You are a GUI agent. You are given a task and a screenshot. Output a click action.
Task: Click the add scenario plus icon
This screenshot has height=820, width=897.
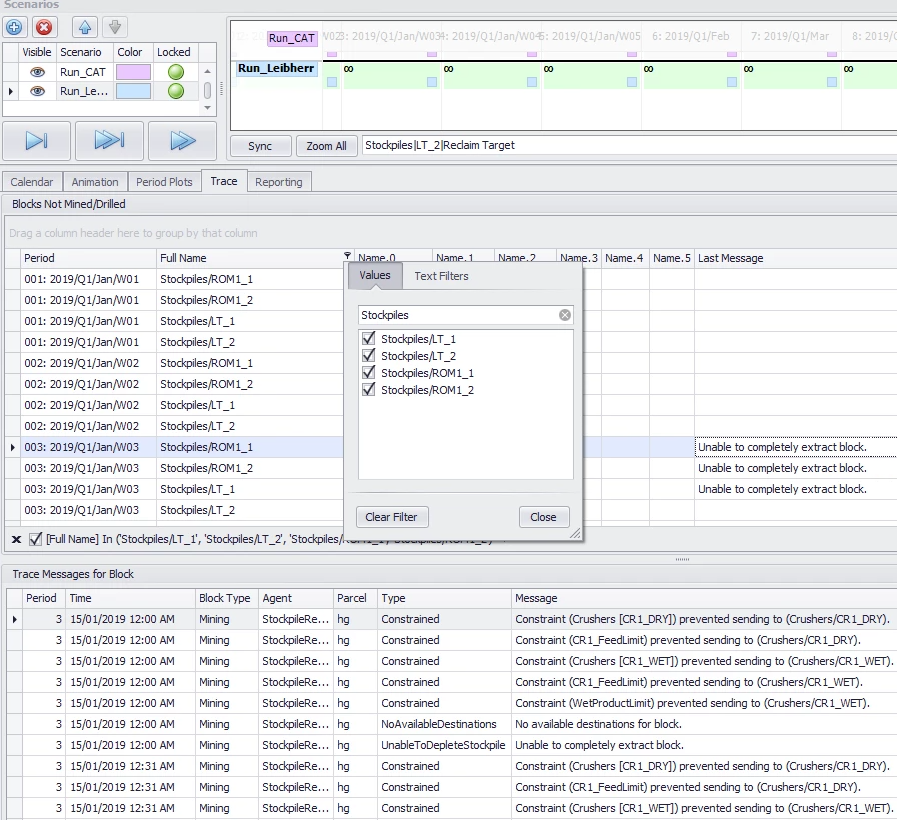coord(16,27)
